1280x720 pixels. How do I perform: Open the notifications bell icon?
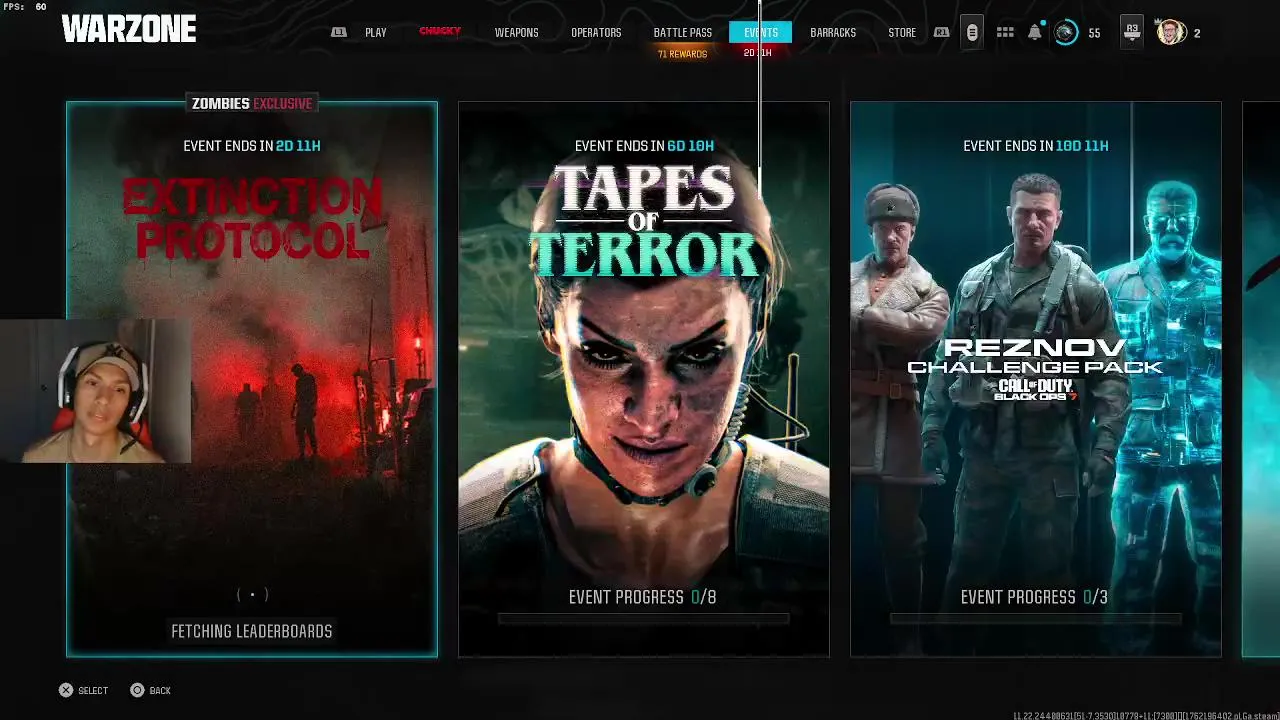[x=1035, y=33]
